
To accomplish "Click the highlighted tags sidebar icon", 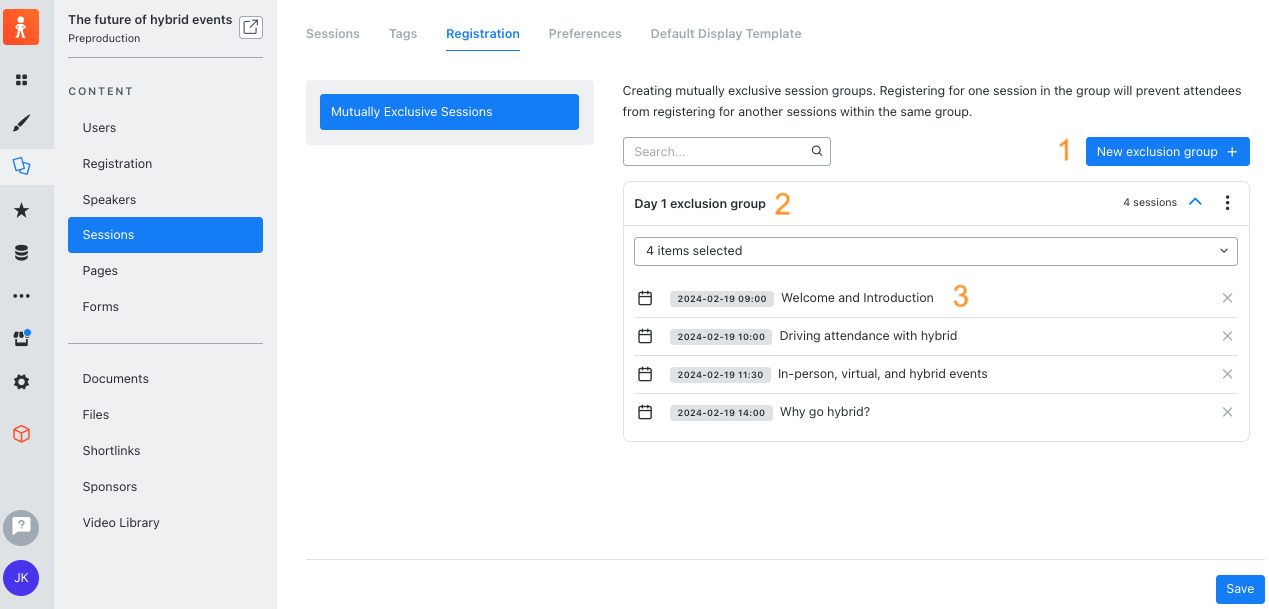I will (22, 166).
